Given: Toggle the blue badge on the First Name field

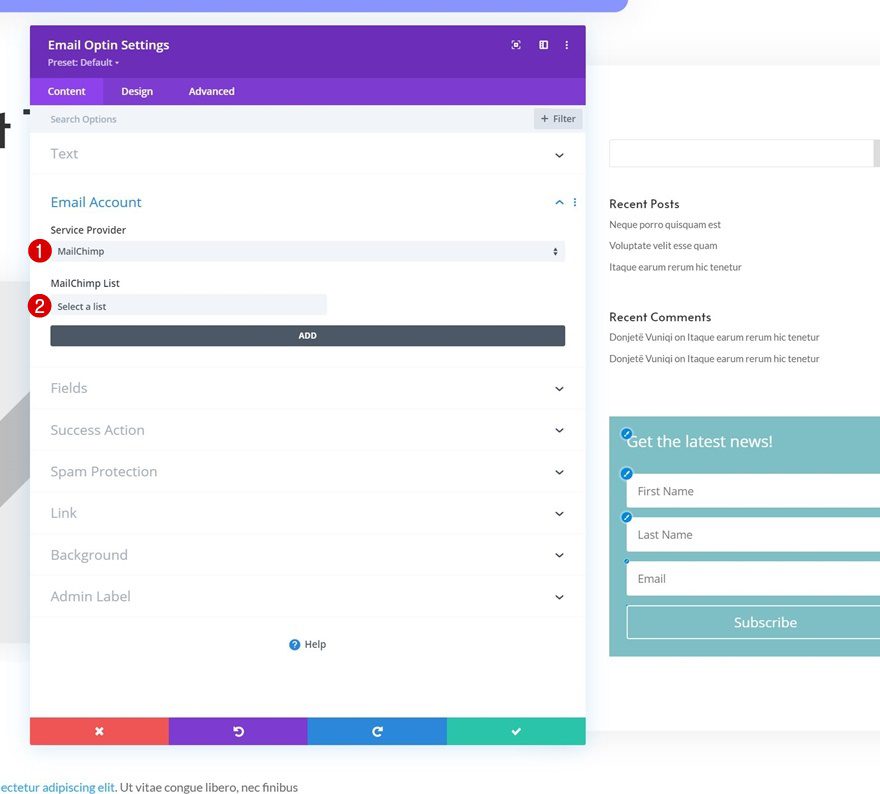Looking at the screenshot, I should (x=627, y=473).
